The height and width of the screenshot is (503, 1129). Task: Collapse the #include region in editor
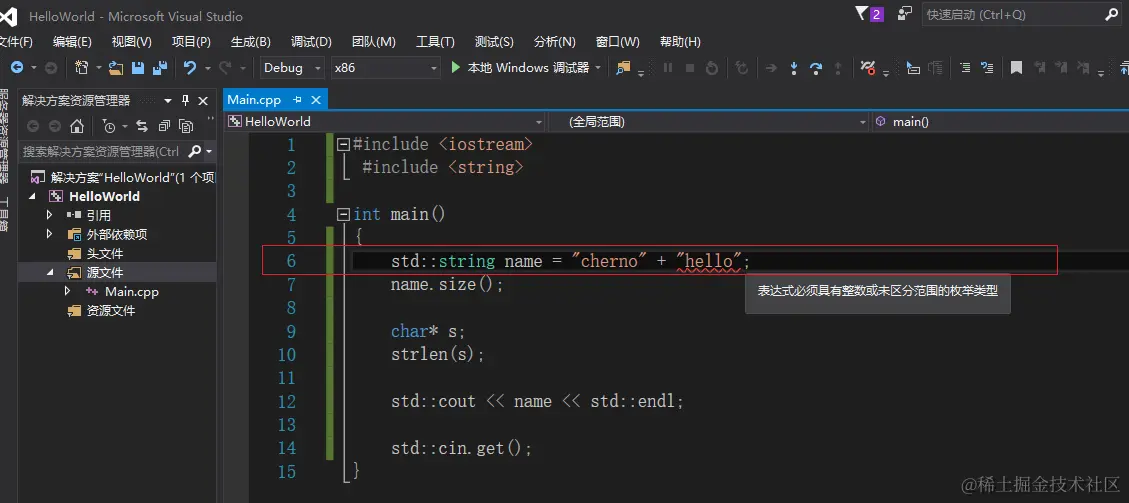point(343,145)
